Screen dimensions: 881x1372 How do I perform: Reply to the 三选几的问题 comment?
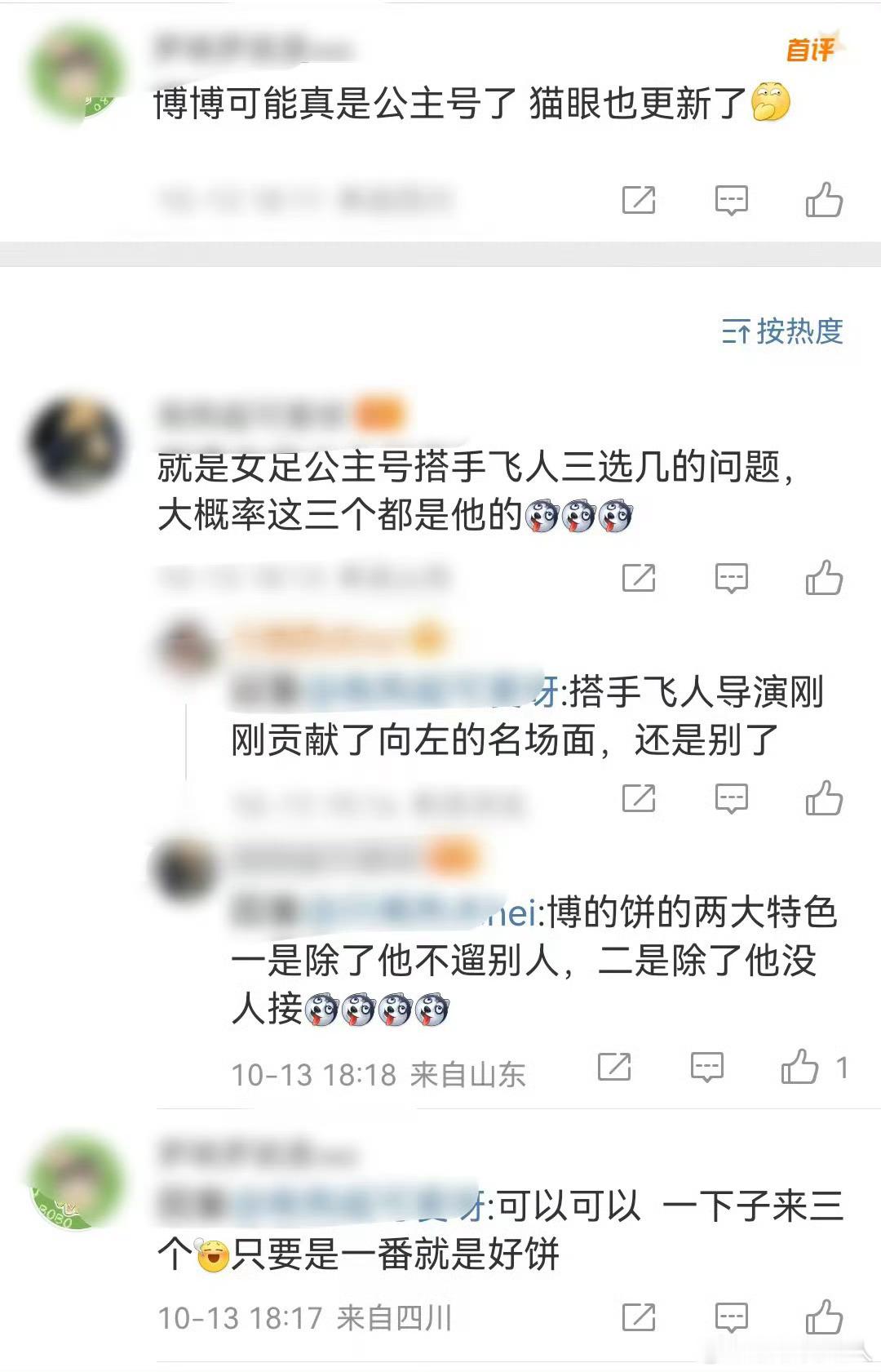731,578
